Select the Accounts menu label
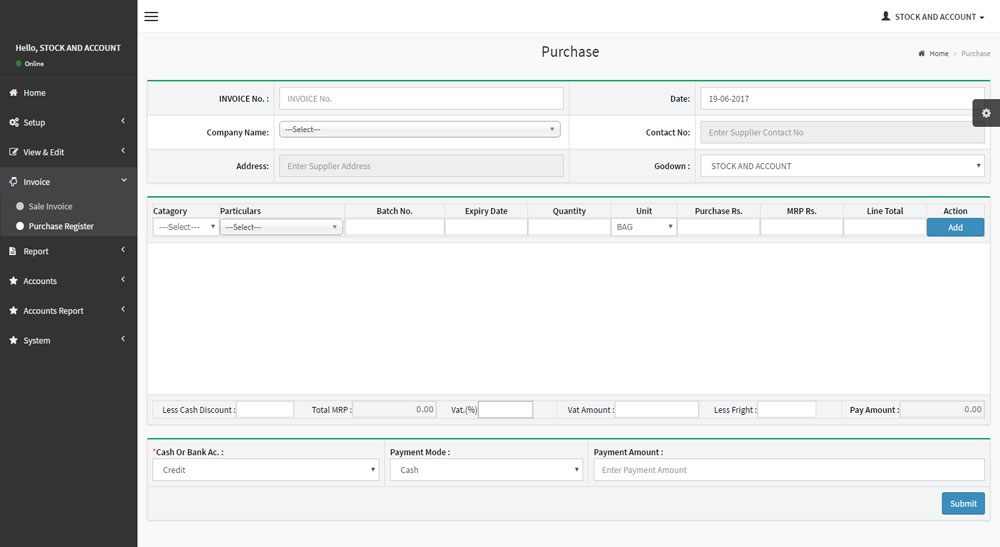Screen dimensions: 1000x547 click(40, 281)
